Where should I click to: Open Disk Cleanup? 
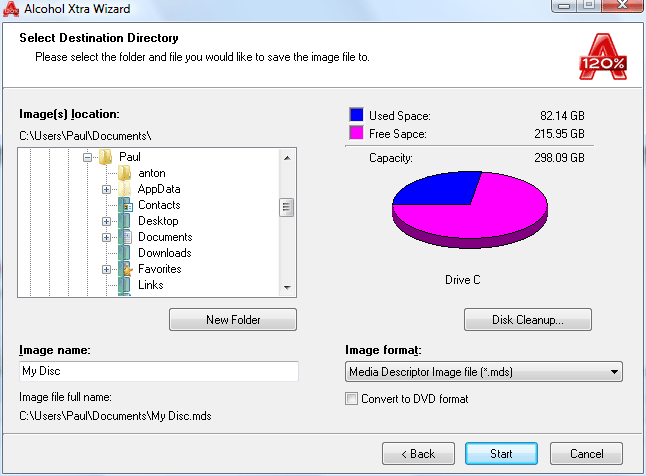click(x=528, y=319)
